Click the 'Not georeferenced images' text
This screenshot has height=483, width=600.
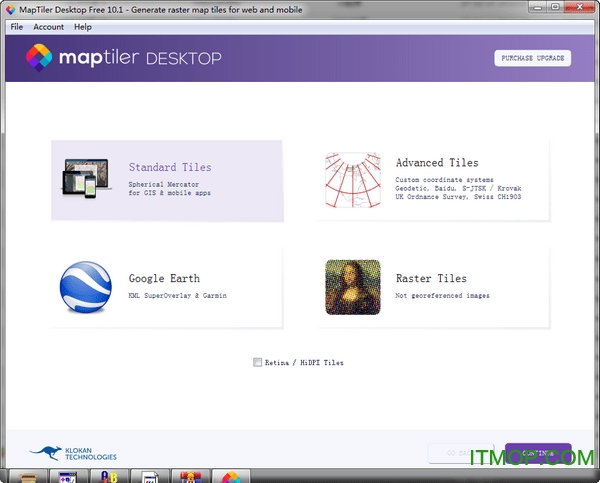[442, 295]
